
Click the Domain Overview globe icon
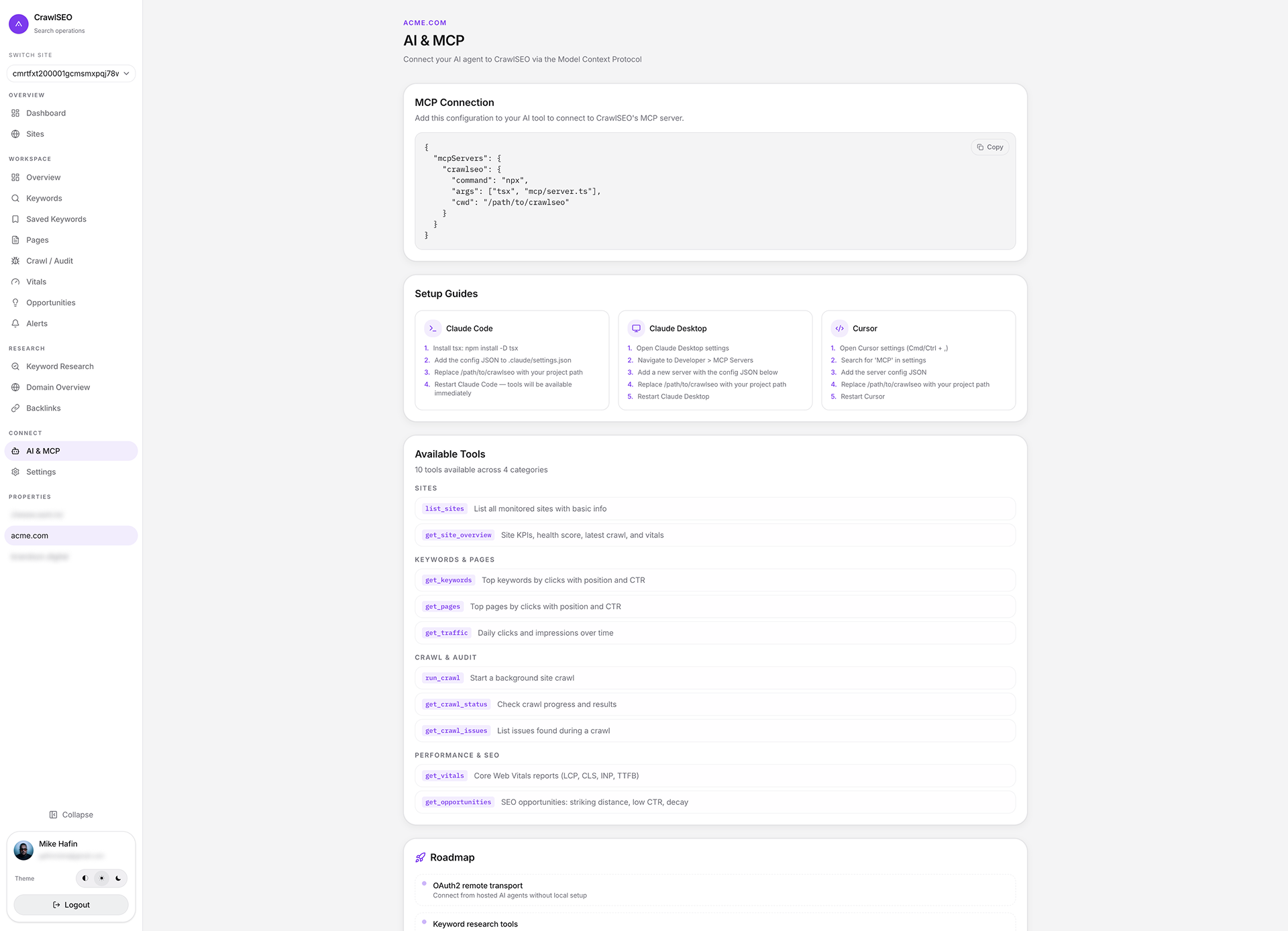pyautogui.click(x=15, y=387)
